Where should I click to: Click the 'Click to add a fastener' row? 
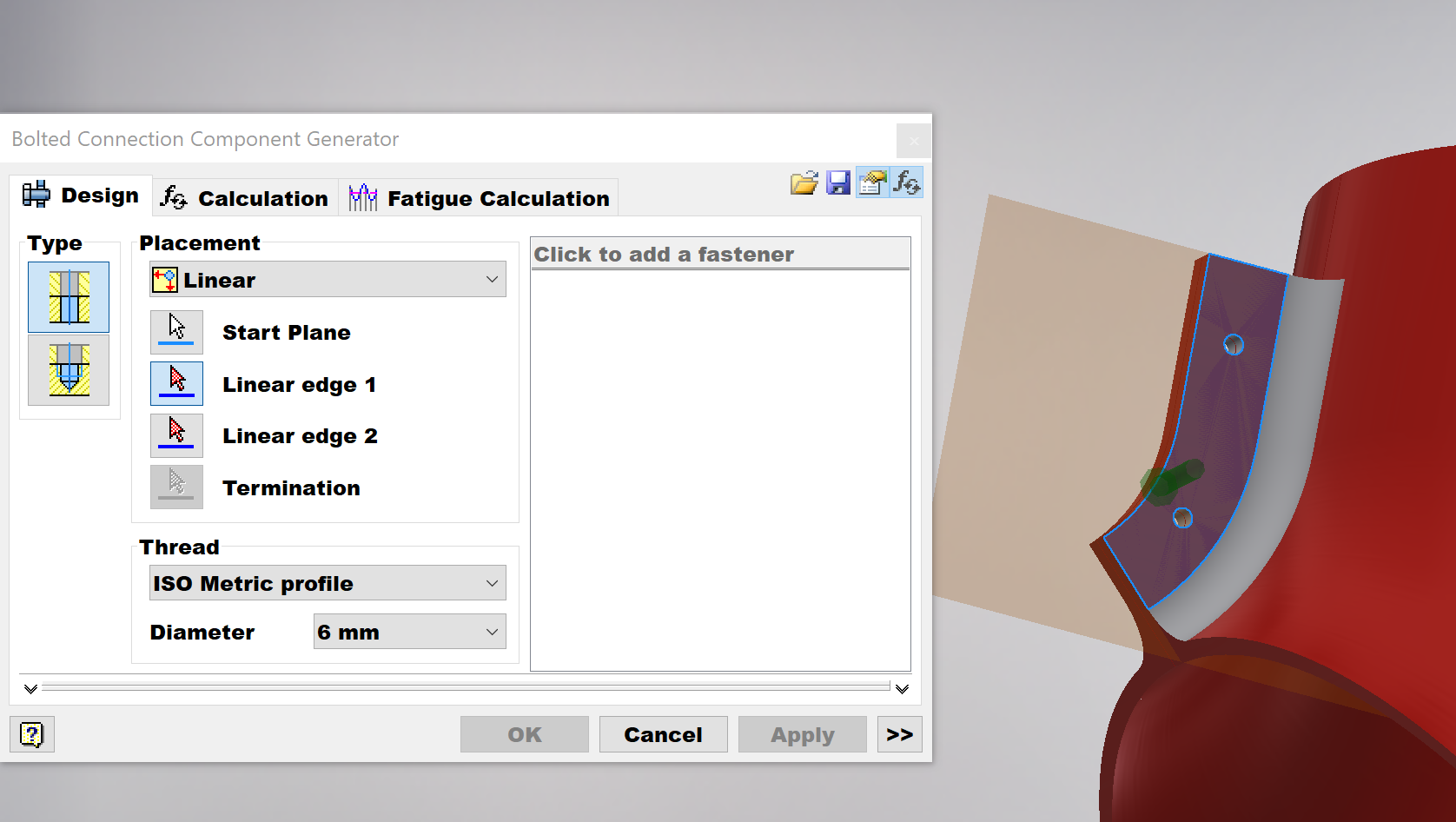719,254
